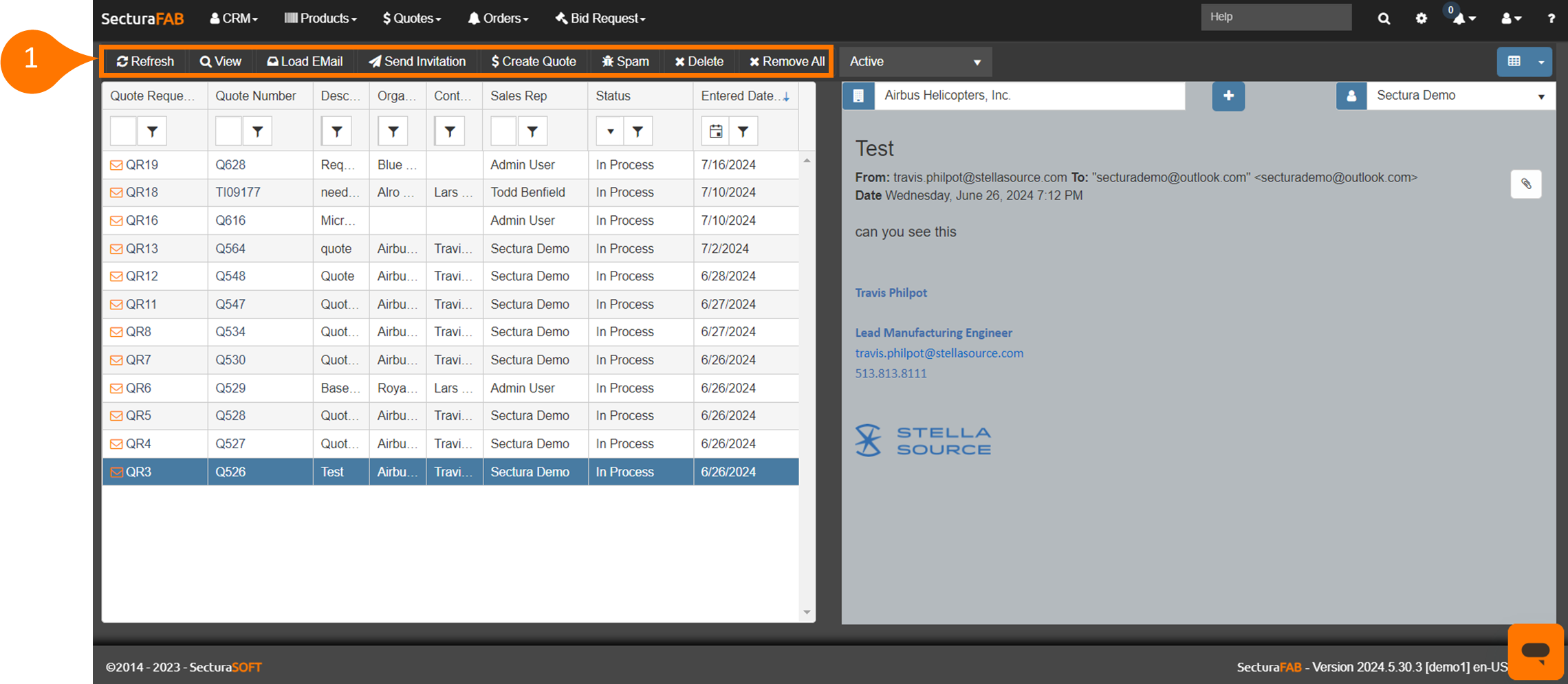Click the QR6 envelope icon

[x=116, y=388]
